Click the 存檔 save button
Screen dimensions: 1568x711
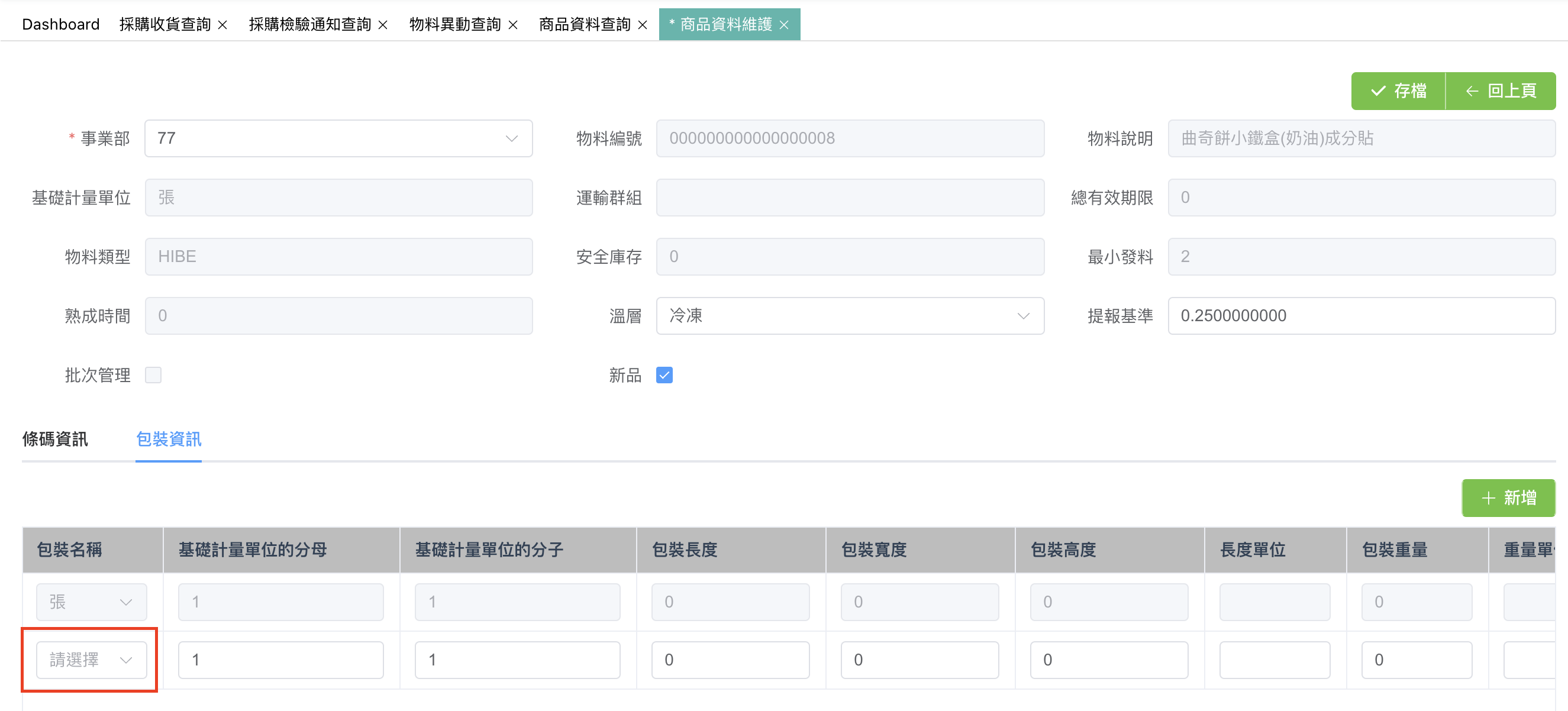pos(1398,91)
